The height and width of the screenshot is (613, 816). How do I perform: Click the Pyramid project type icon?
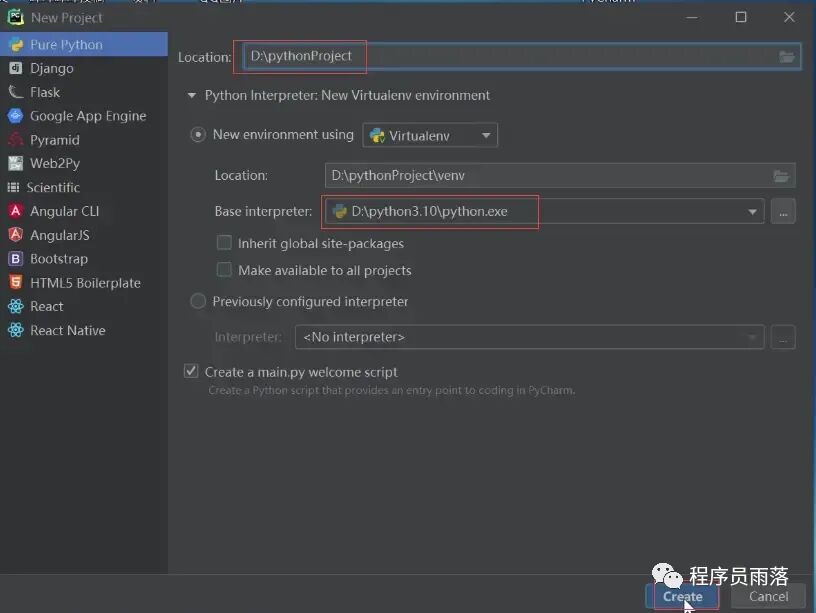pyautogui.click(x=16, y=139)
